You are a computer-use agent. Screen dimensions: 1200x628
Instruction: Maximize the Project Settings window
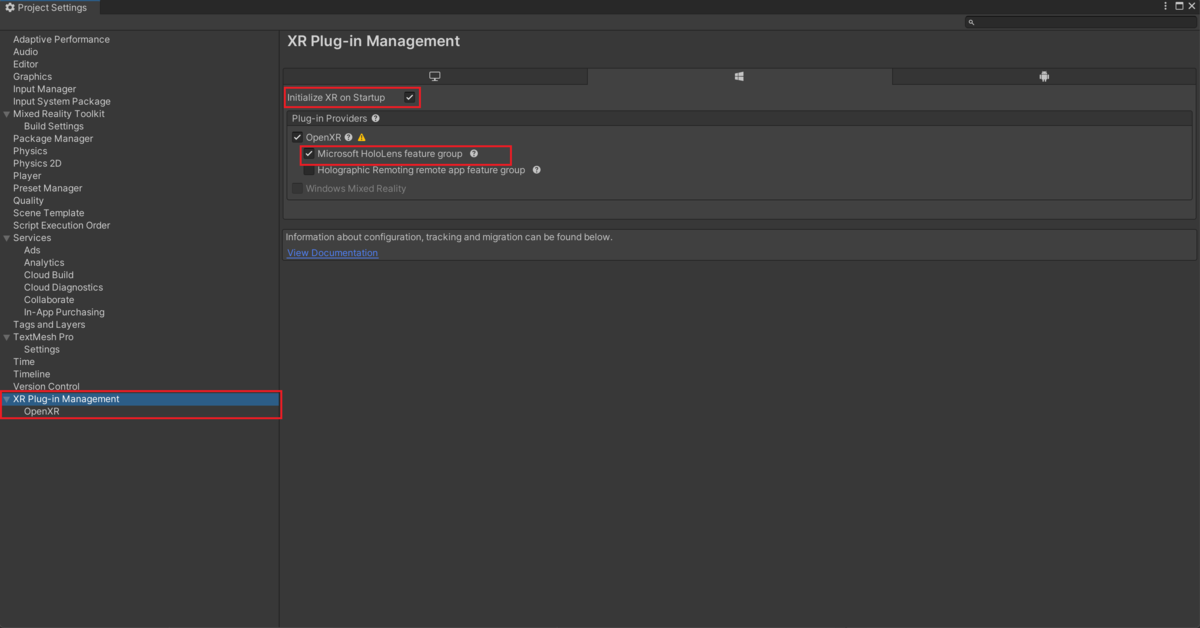pyautogui.click(x=1179, y=6)
